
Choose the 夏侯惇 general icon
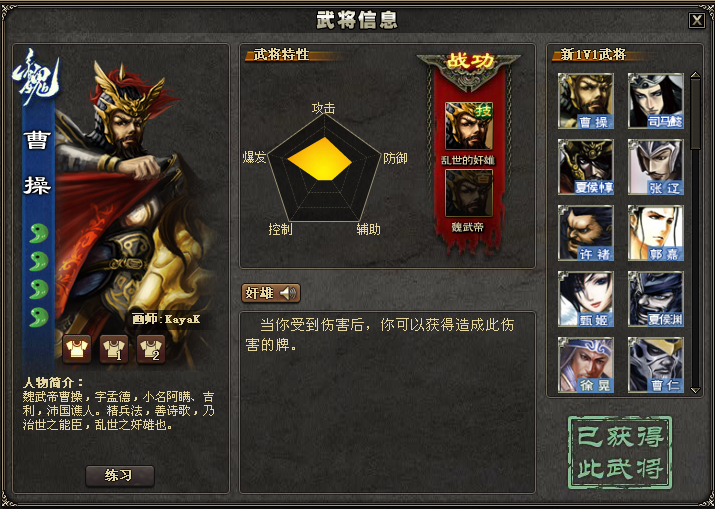coord(585,167)
